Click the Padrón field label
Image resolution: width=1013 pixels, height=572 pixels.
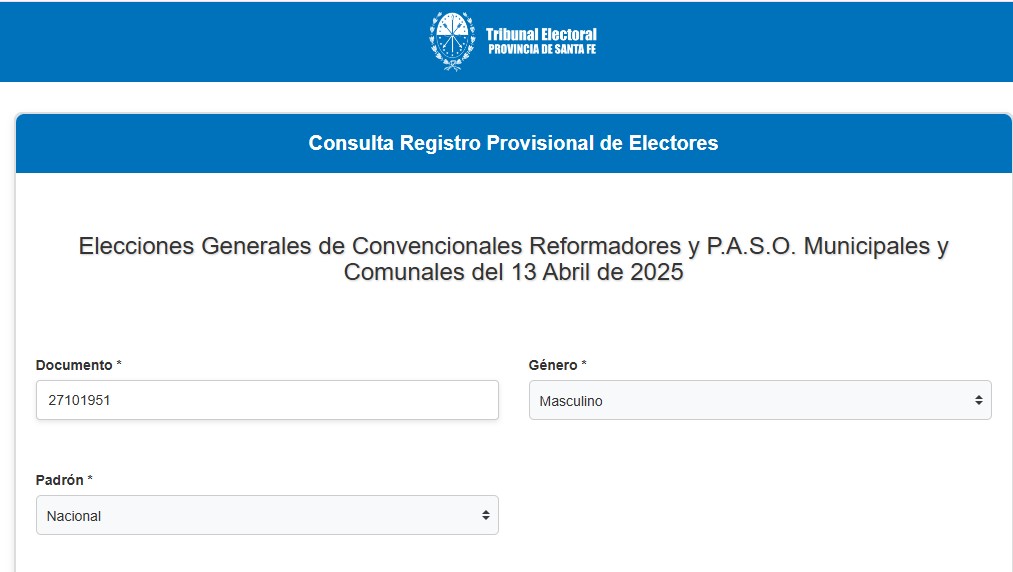59,480
